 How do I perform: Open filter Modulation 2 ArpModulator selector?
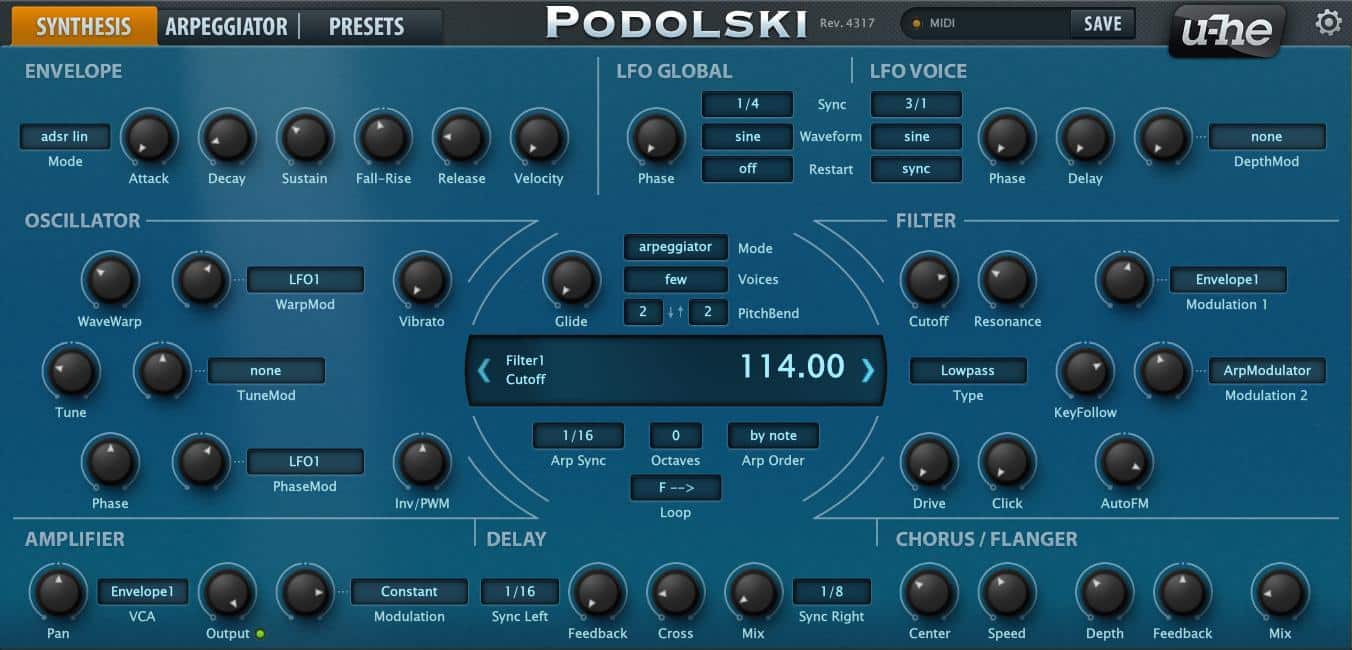click(x=1267, y=371)
